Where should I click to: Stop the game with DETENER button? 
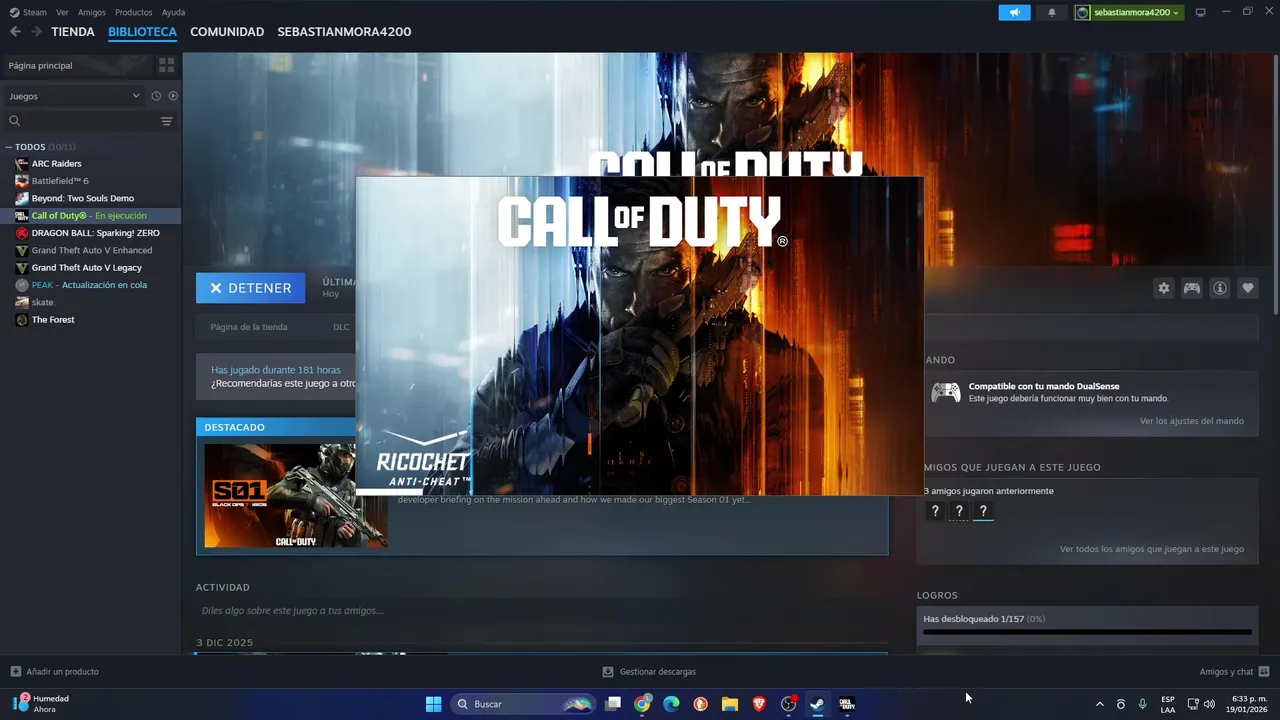(x=250, y=288)
